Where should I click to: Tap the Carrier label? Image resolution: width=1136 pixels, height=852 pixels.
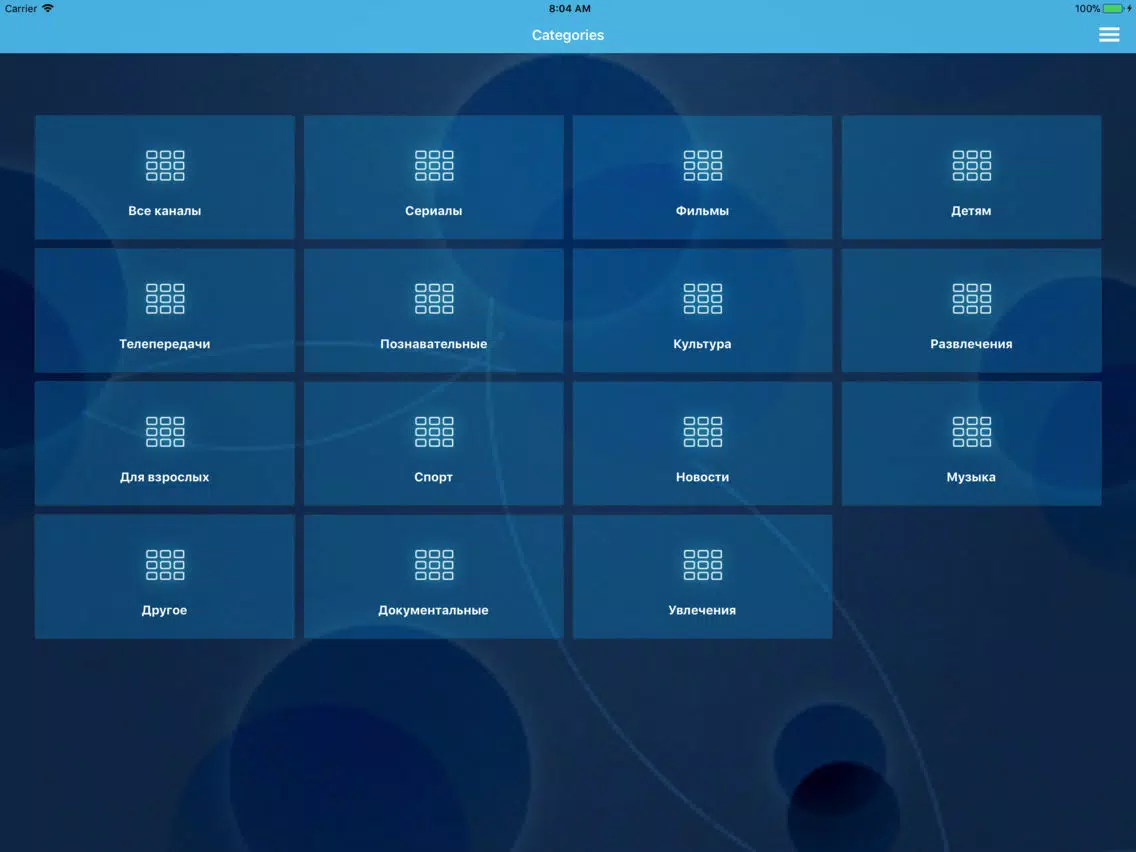20,9
